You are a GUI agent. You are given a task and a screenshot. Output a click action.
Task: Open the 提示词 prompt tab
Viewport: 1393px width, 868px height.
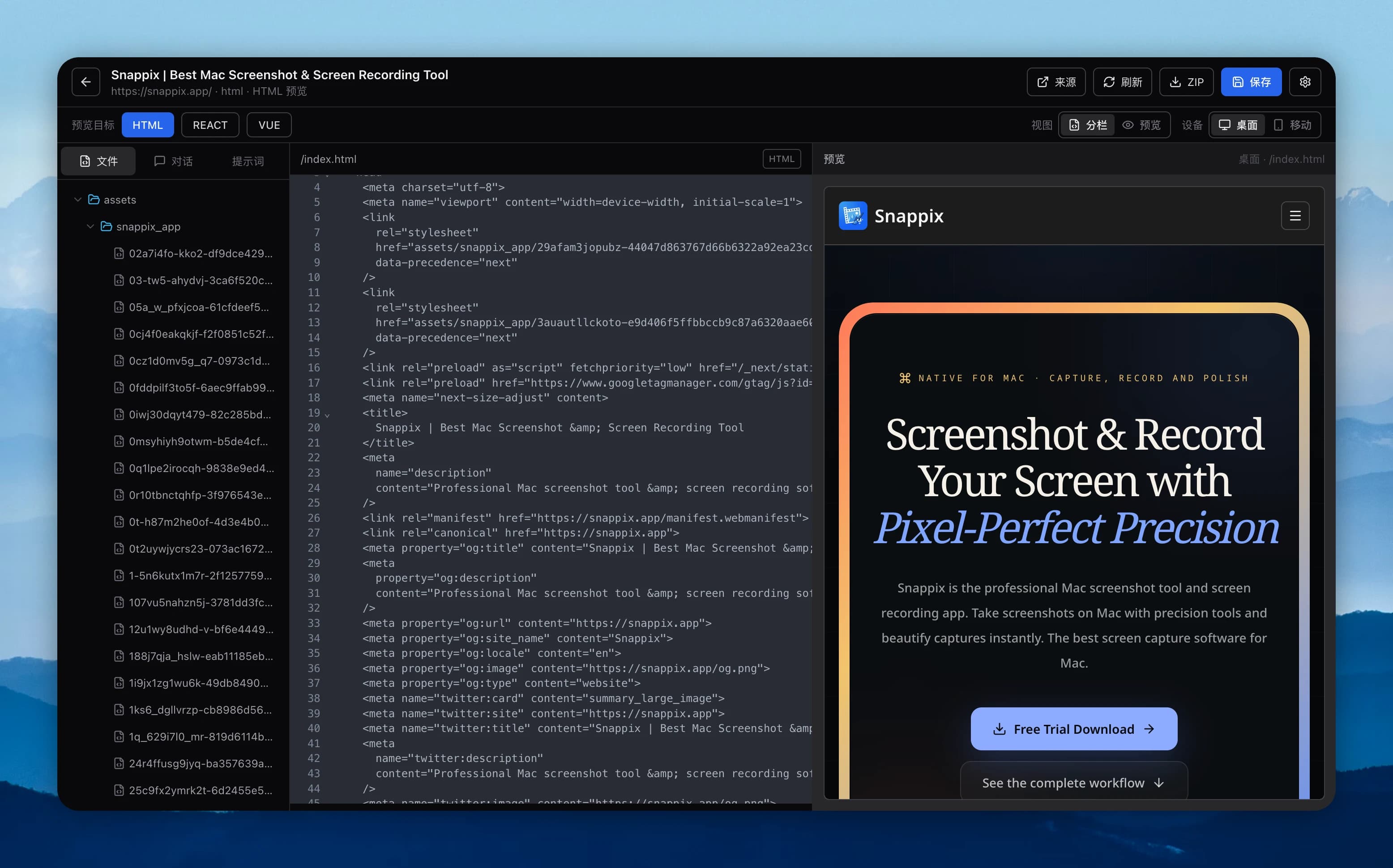pyautogui.click(x=248, y=161)
